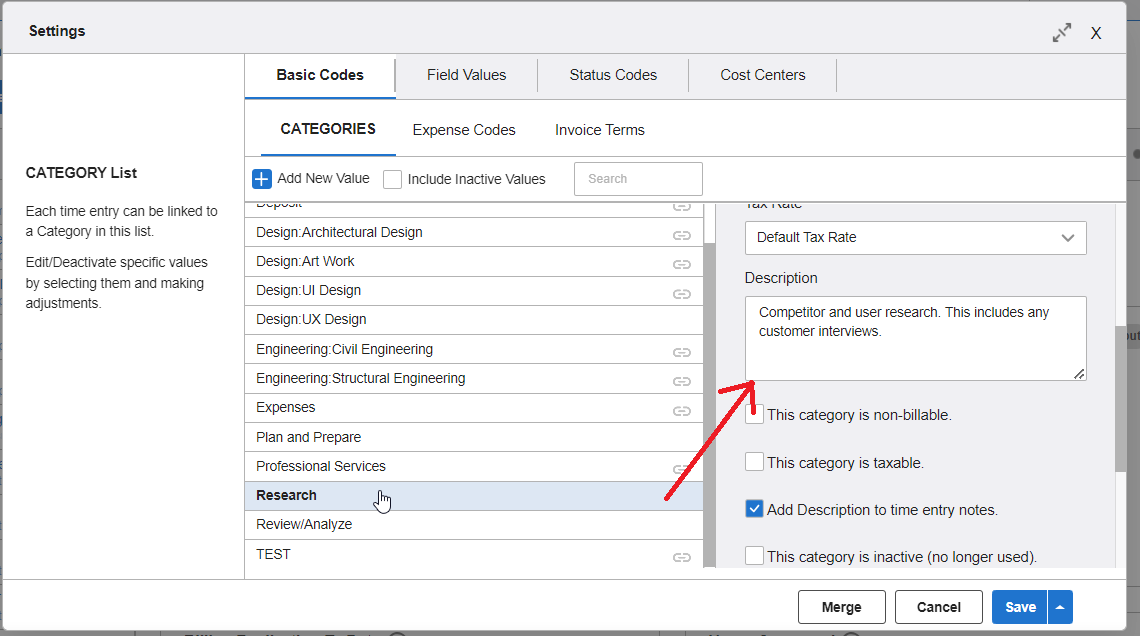Click the Merge button

[x=841, y=607]
